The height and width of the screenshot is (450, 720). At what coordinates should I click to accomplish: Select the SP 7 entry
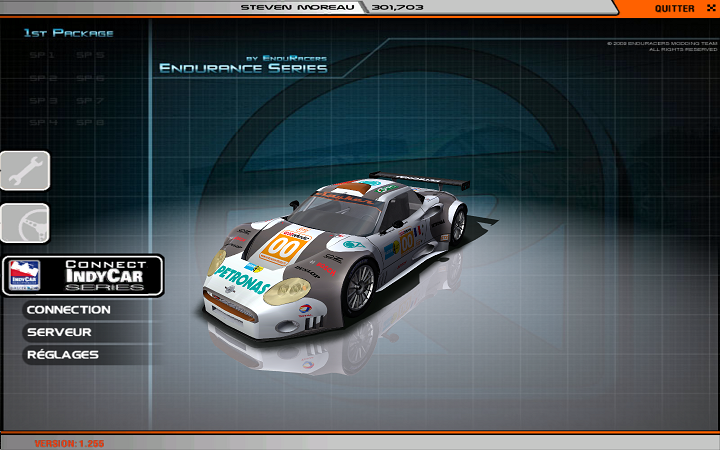pos(90,101)
